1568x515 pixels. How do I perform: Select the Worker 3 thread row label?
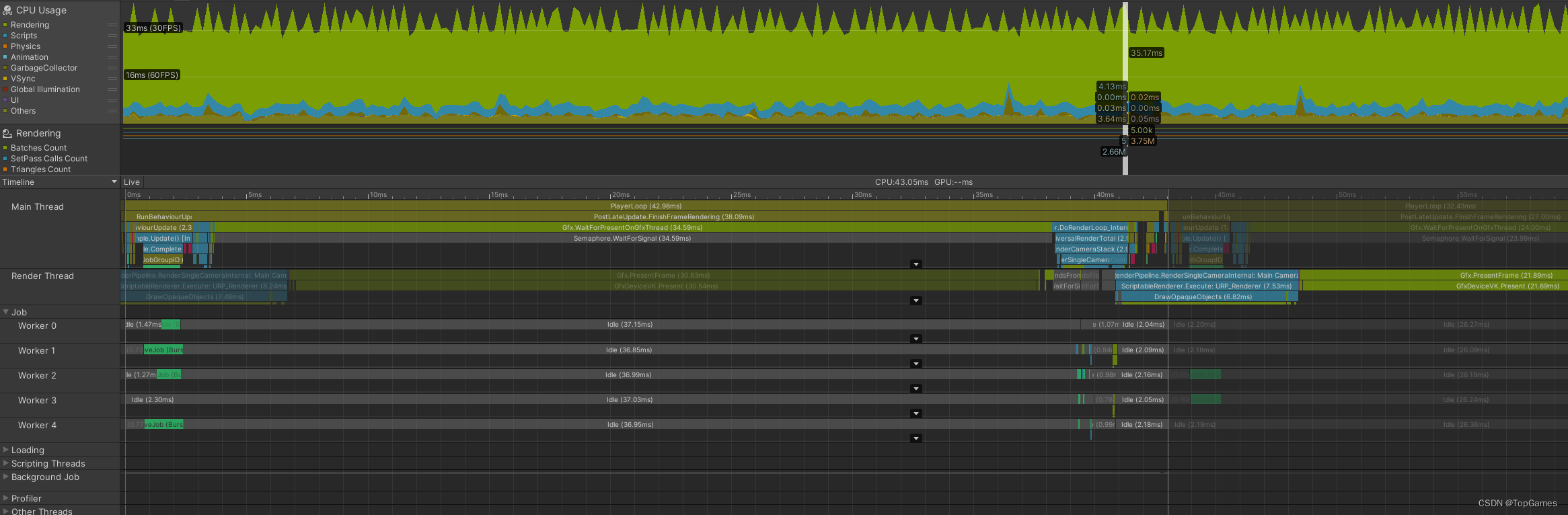point(37,400)
